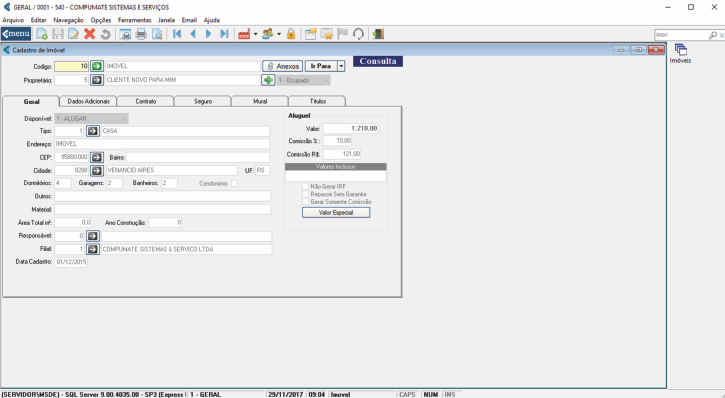Open the Ajuda menu
The width and height of the screenshot is (725, 398).
tap(212, 20)
